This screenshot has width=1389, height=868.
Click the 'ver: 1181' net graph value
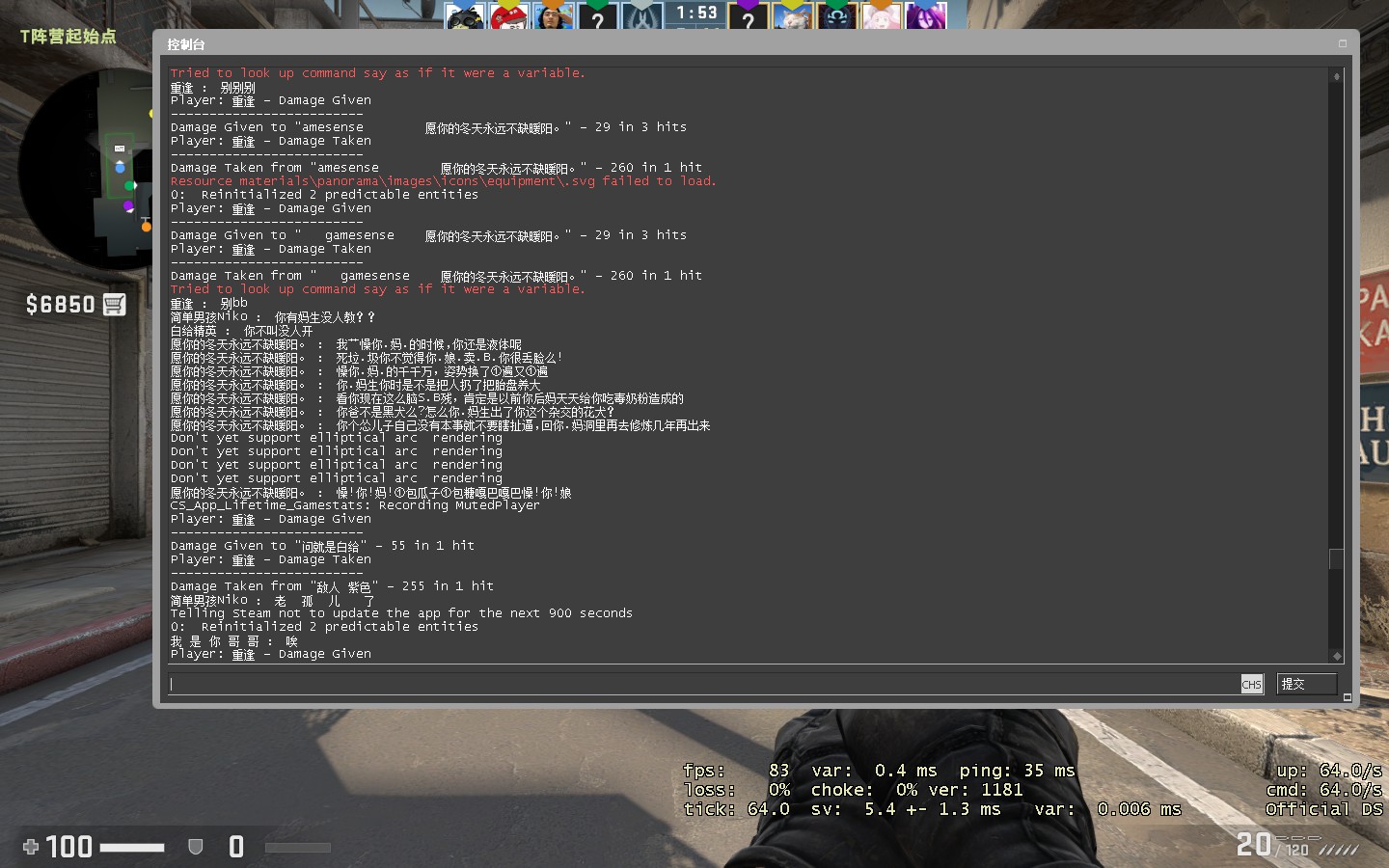pyautogui.click(x=975, y=790)
